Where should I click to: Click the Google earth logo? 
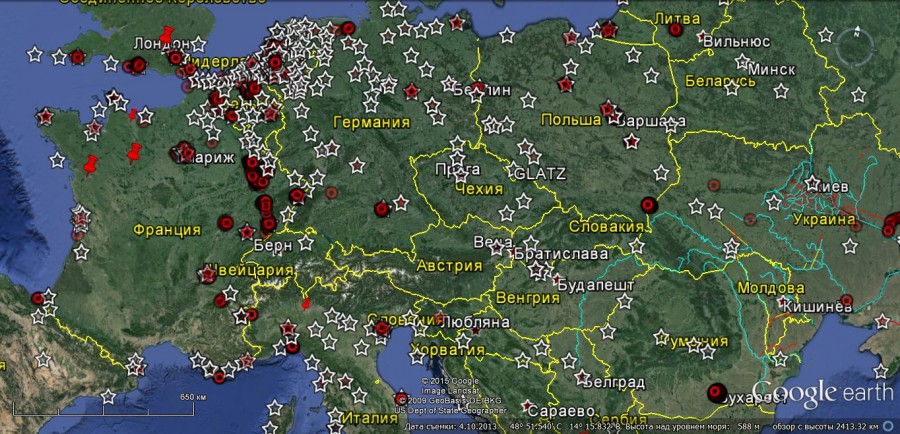(x=822, y=391)
